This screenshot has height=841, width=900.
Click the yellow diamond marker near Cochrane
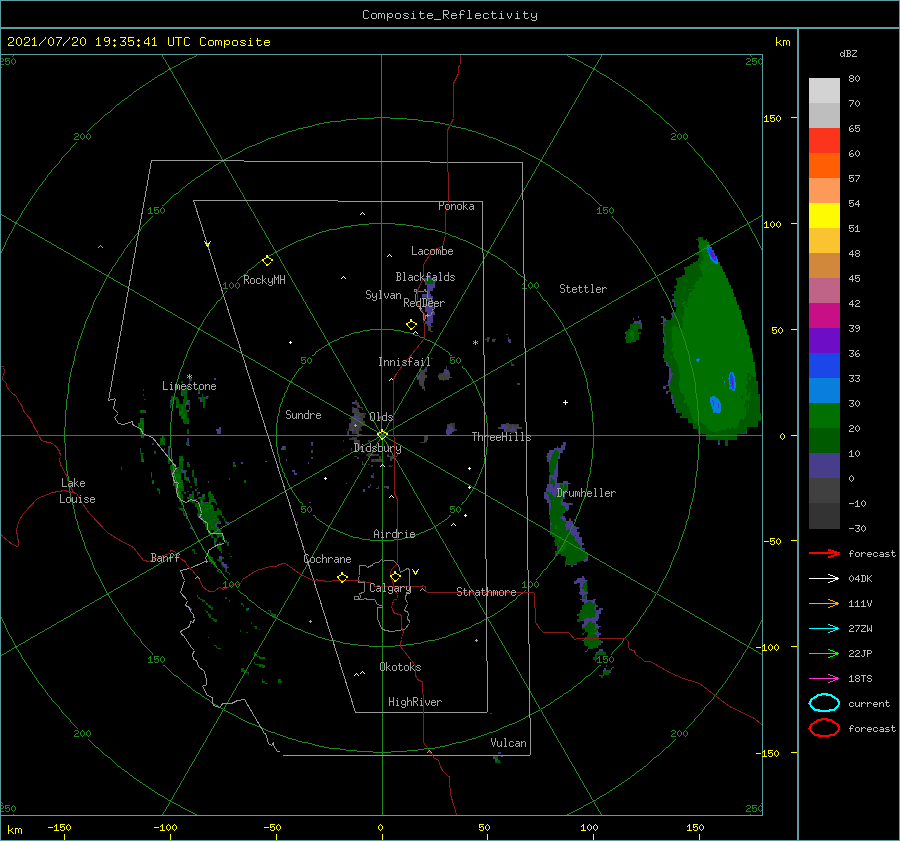(x=342, y=578)
